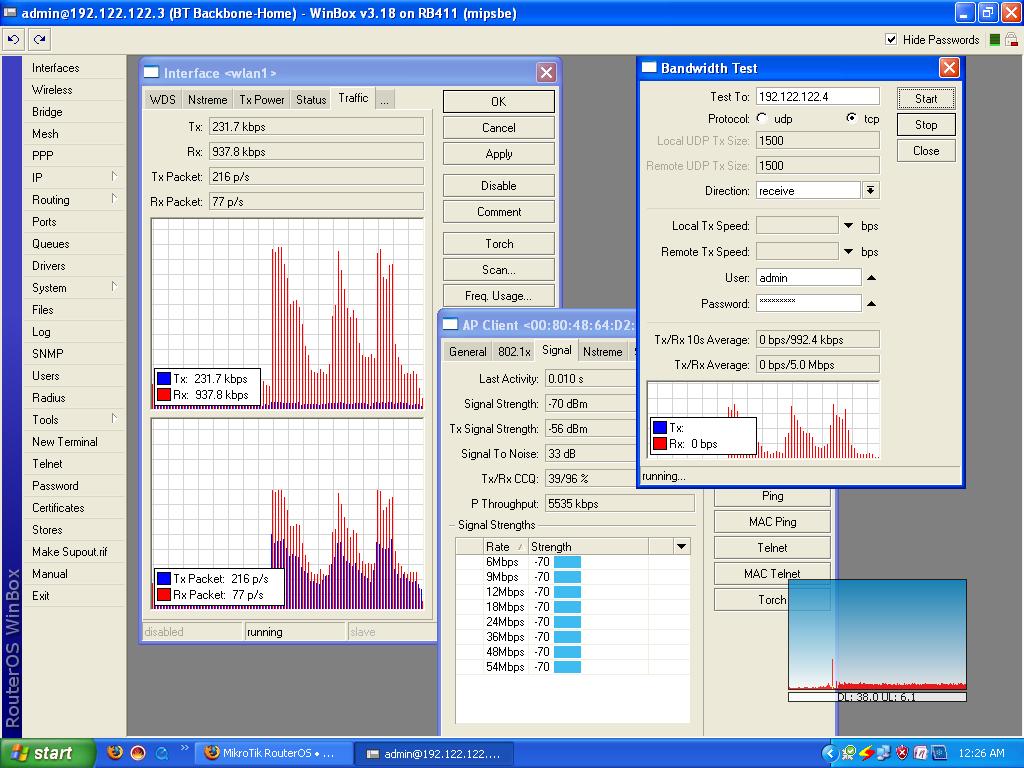1024x768 pixels.
Task: Click the red shield tray icon
Action: [902, 753]
